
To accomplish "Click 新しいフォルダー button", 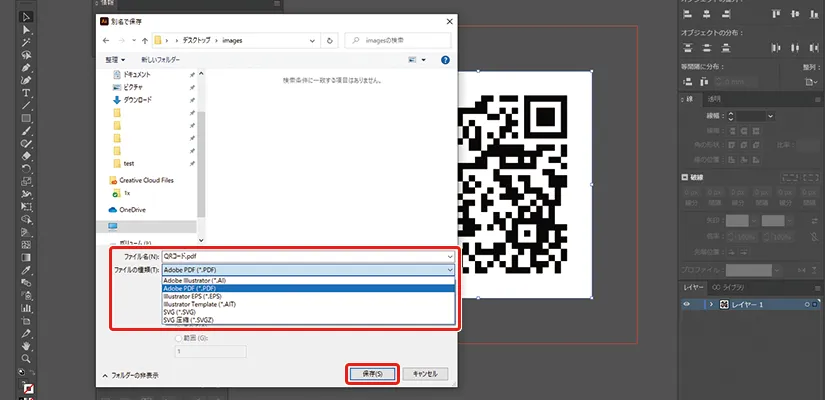I will coord(160,60).
